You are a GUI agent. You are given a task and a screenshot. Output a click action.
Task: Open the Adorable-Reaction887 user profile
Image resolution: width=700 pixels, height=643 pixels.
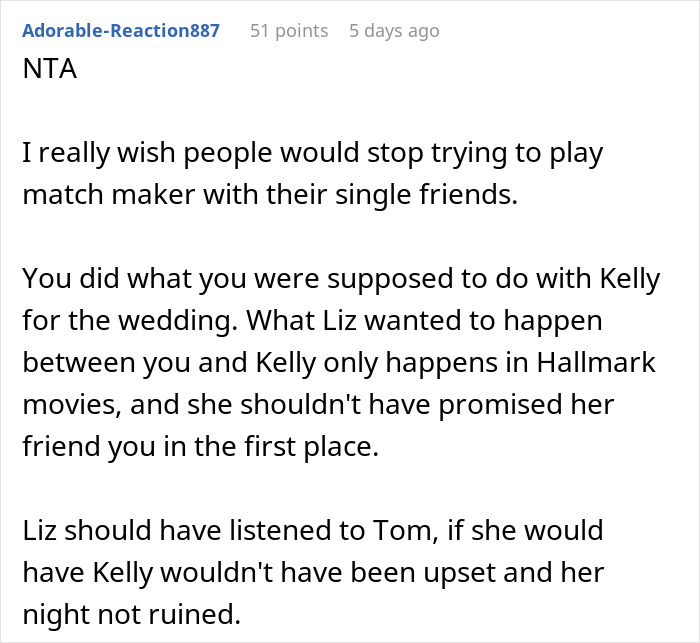(x=120, y=31)
